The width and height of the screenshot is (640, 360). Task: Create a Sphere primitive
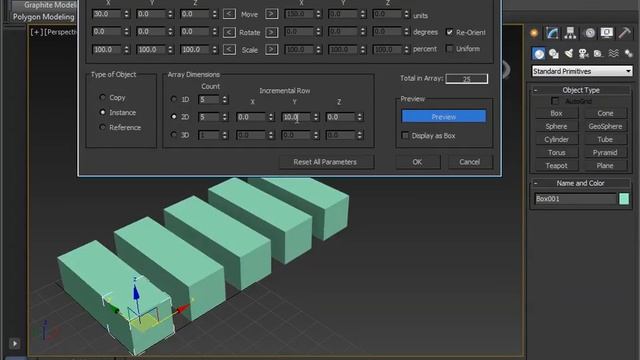[556, 126]
